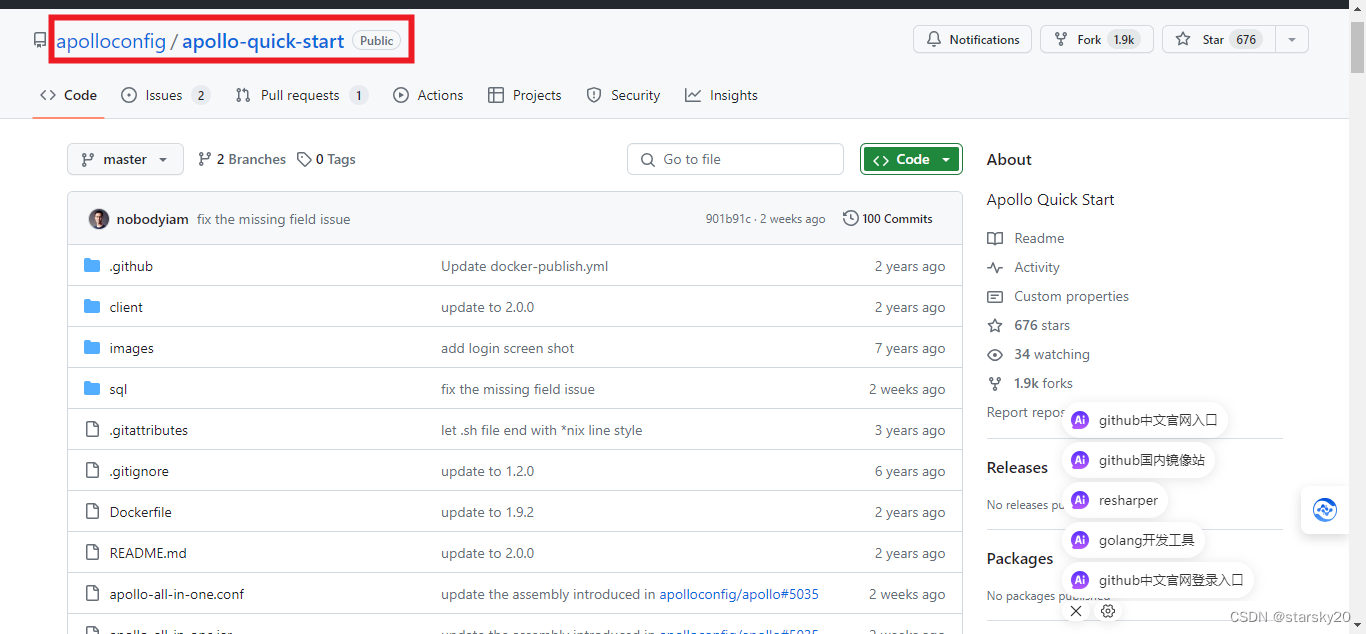Click the Notifications bell button
This screenshot has width=1366, height=634.
tap(972, 40)
